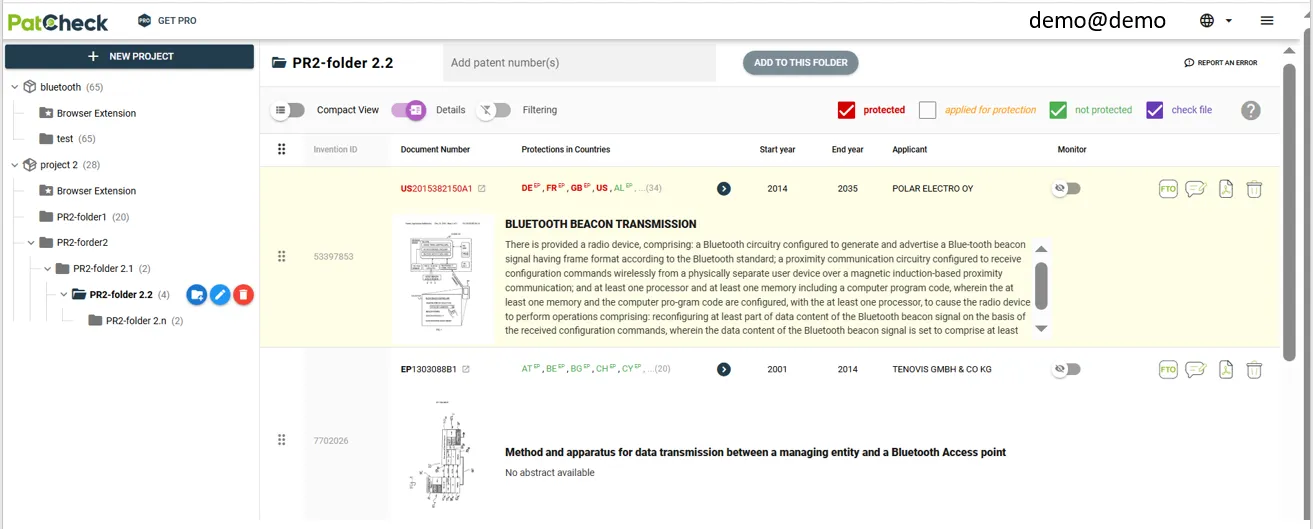The height and width of the screenshot is (529, 1313).
Task: Click the Add patent number(s) field
Action: pos(579,63)
